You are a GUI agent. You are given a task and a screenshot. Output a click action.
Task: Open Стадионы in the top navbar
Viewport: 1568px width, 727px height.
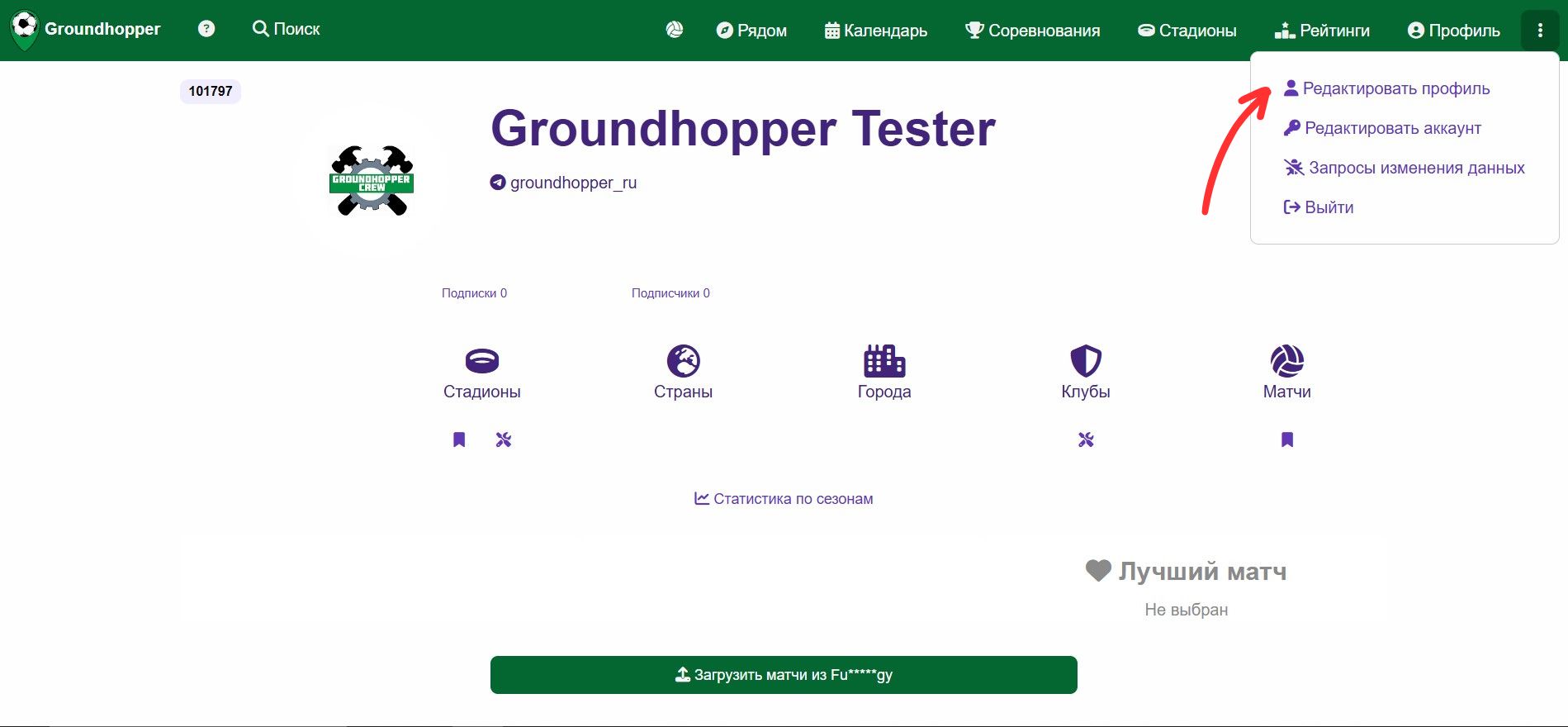point(1187,31)
